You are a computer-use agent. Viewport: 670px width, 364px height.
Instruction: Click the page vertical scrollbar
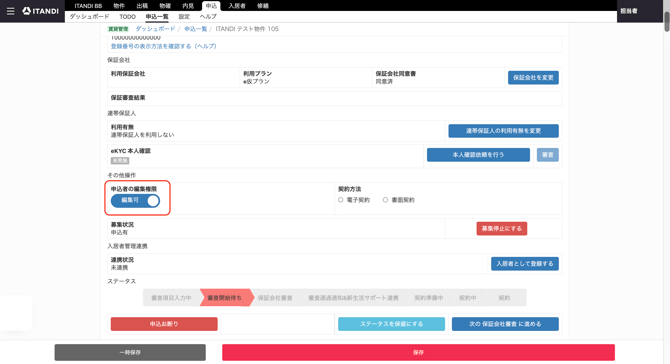tap(667, 21)
